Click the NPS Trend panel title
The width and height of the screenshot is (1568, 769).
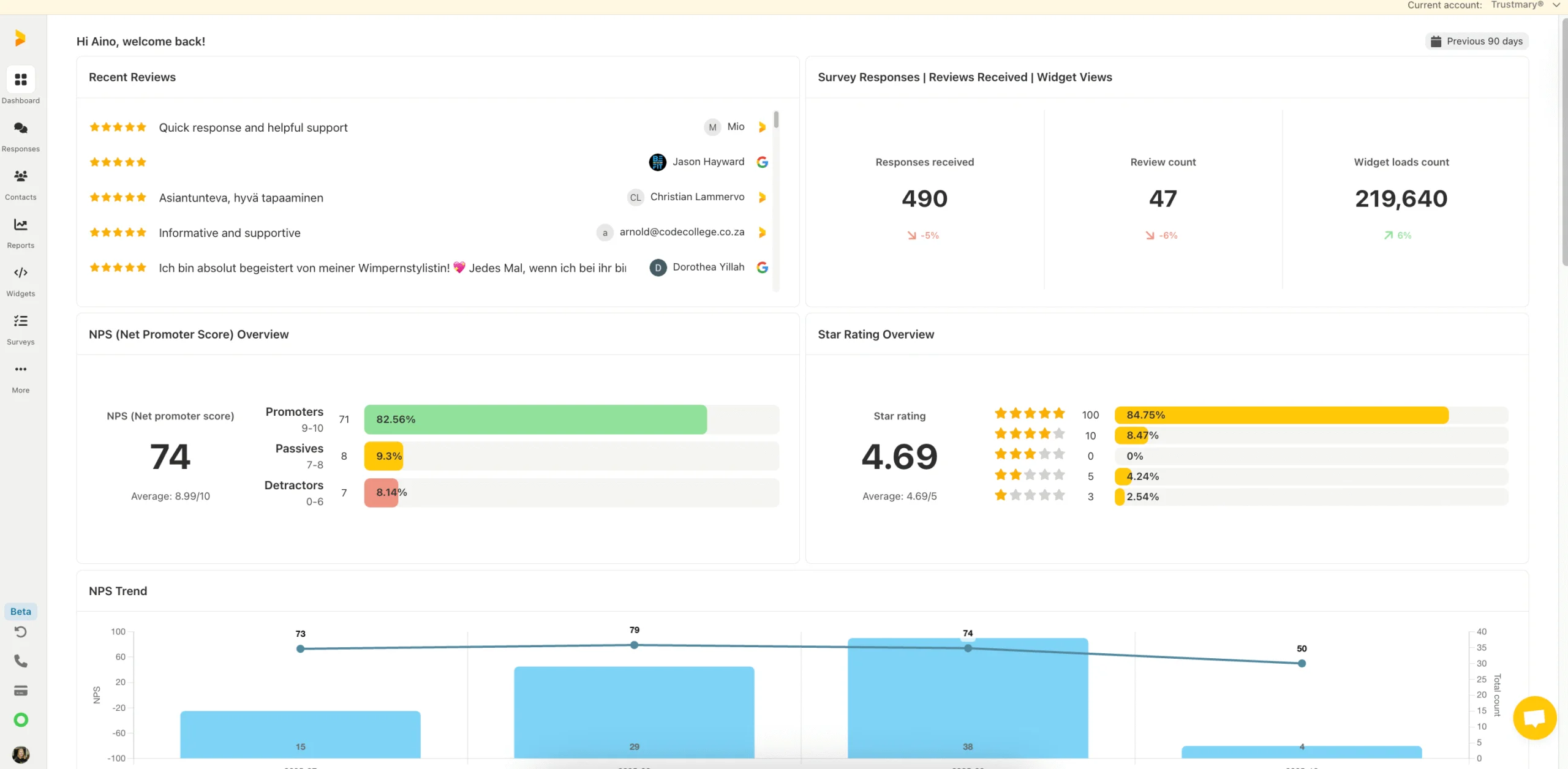click(x=118, y=591)
